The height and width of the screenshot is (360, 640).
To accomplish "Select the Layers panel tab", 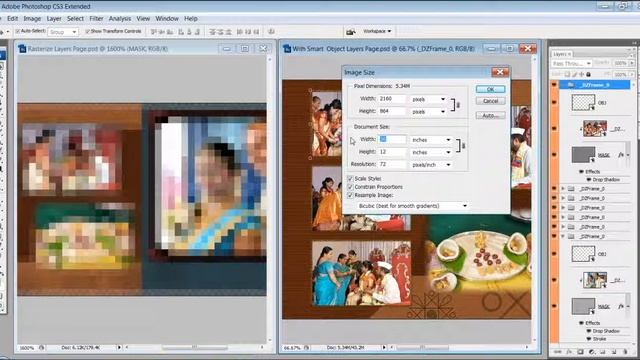I will pyautogui.click(x=562, y=54).
